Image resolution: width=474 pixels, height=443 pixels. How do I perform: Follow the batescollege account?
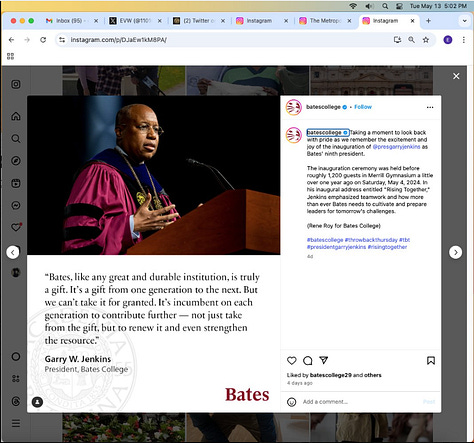(x=363, y=107)
